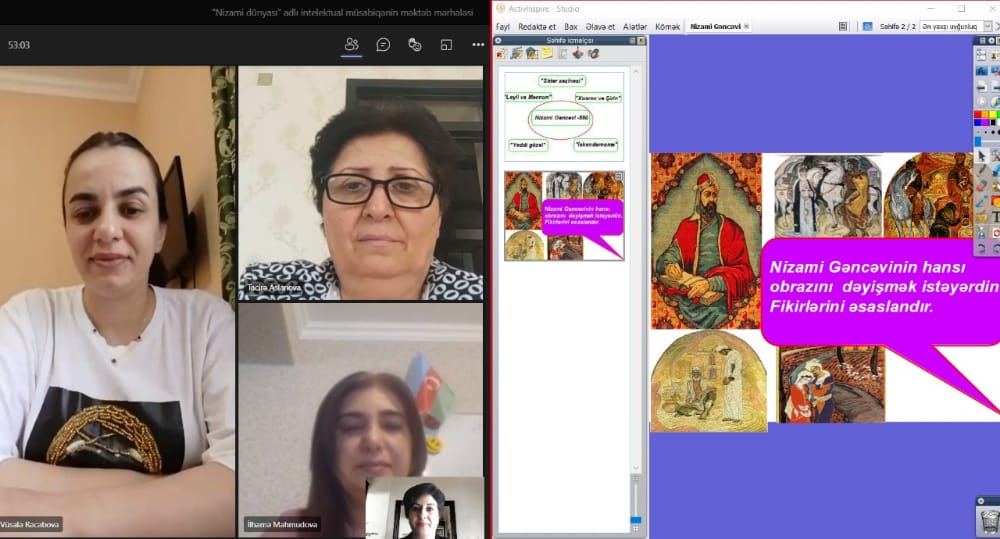Click the Flipchart Trash Can
Viewport: 1000px width, 539px height.
pos(989,522)
